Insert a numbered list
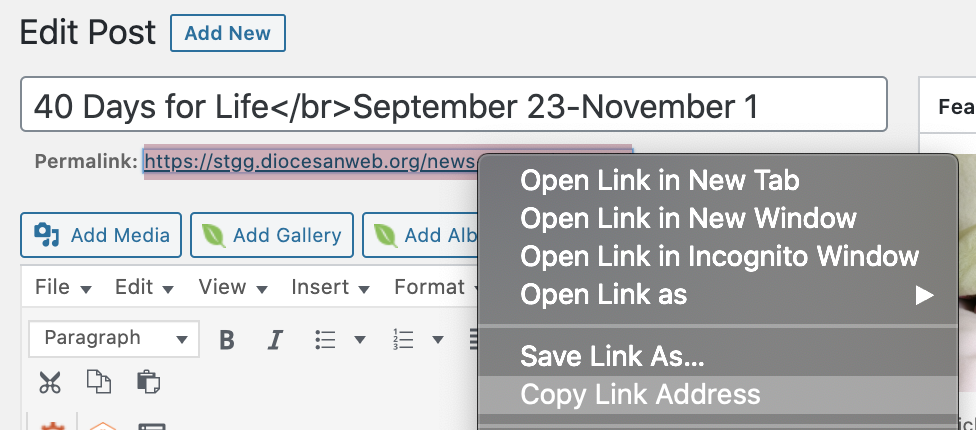 (404, 339)
